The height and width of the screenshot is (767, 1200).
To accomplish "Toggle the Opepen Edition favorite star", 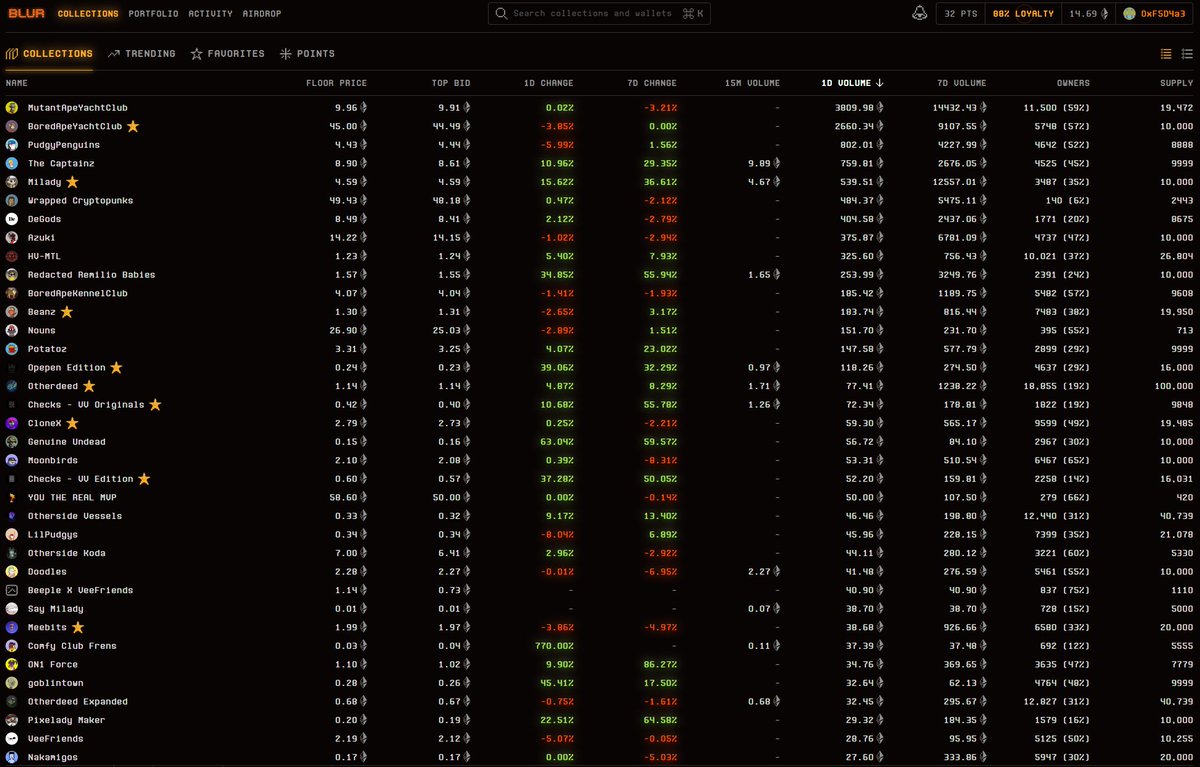I will pos(116,368).
